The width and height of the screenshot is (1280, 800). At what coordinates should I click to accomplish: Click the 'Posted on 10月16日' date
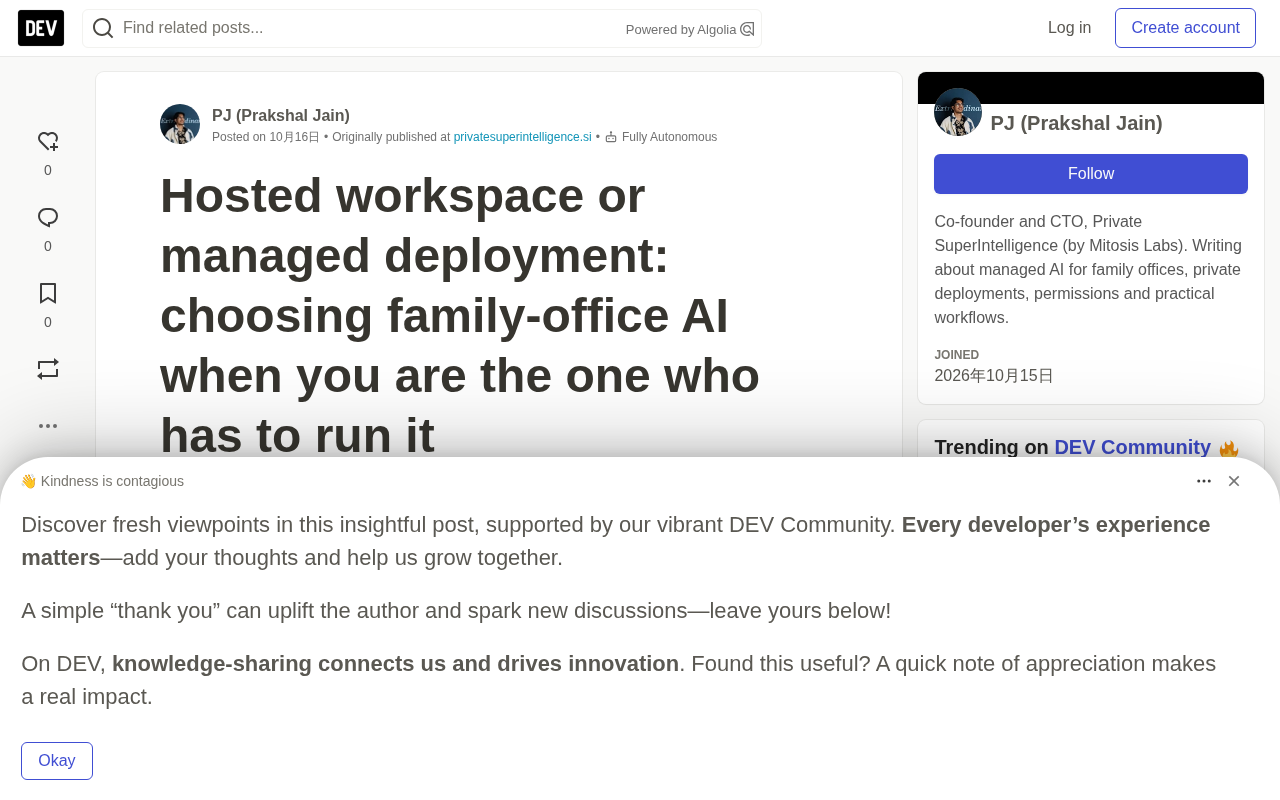click(x=266, y=137)
